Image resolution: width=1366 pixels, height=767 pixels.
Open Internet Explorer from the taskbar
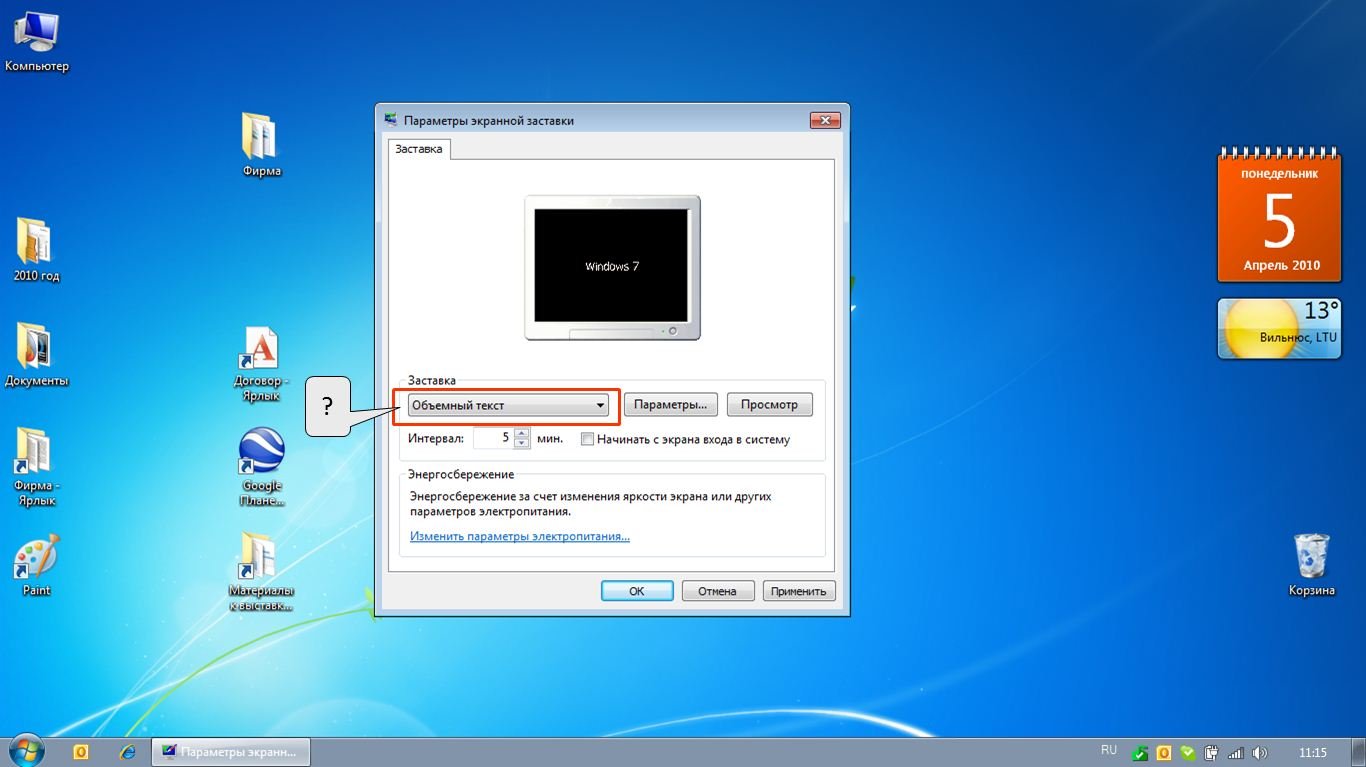click(x=127, y=752)
